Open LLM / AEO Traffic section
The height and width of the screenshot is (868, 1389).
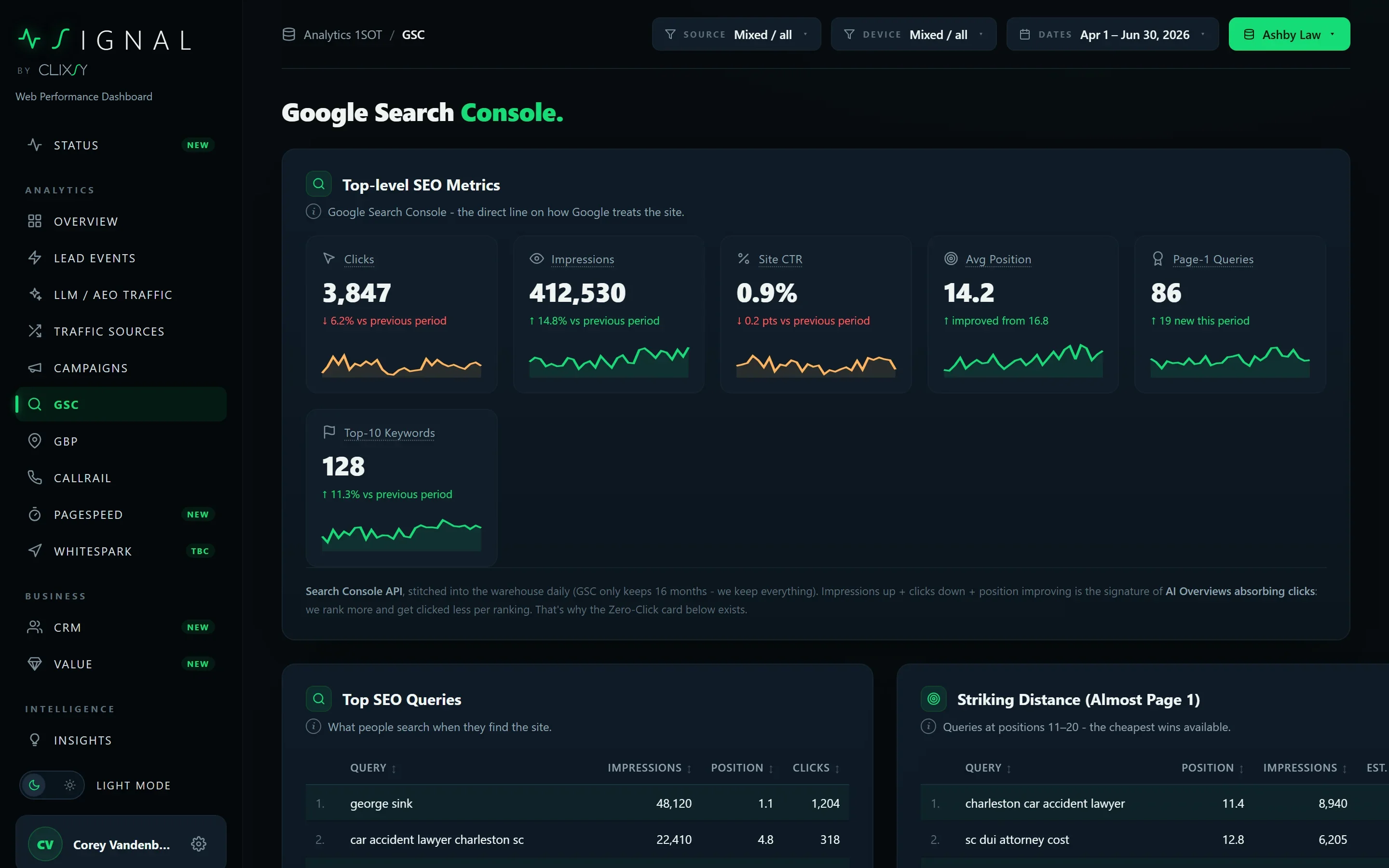tap(121, 295)
